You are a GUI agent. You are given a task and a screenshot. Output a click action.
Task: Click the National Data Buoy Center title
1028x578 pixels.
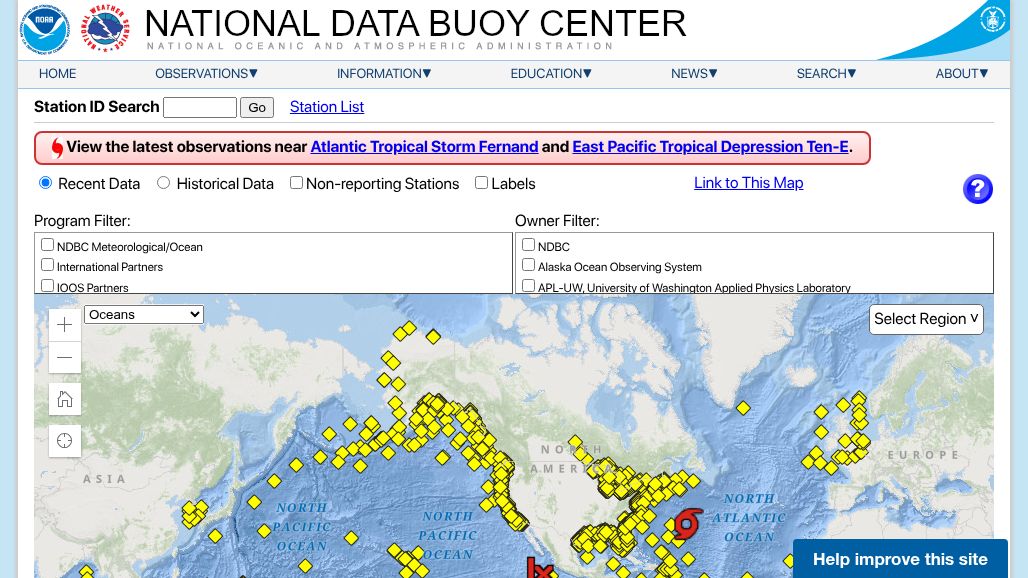415,24
